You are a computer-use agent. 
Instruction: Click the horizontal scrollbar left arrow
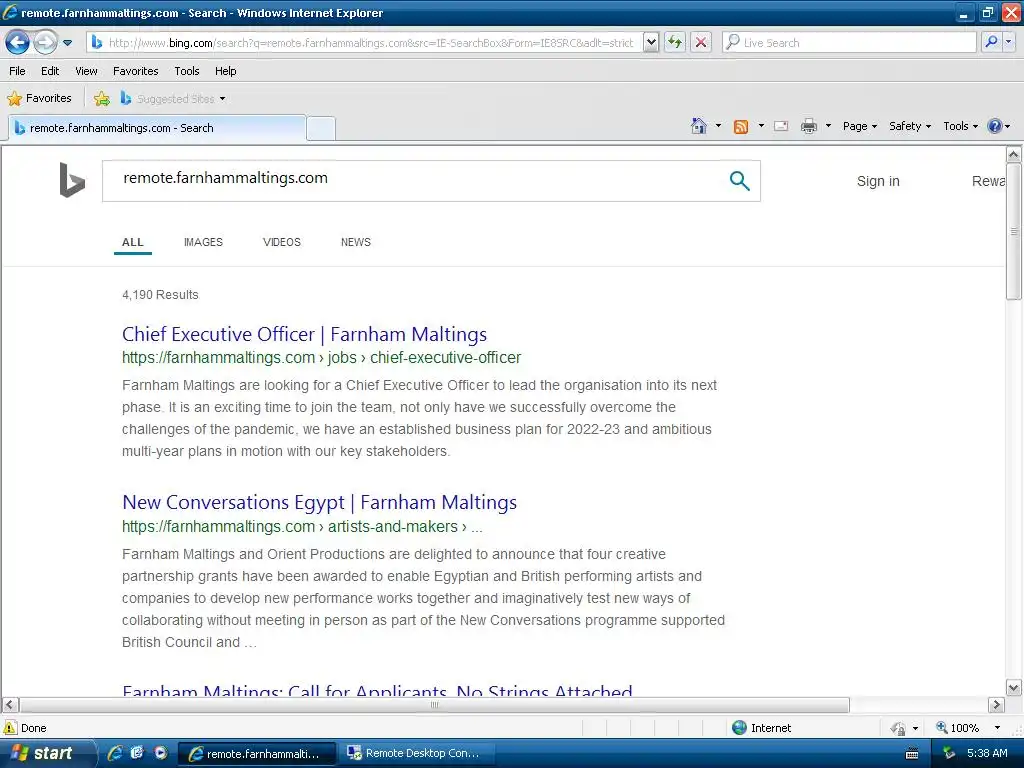(10, 705)
